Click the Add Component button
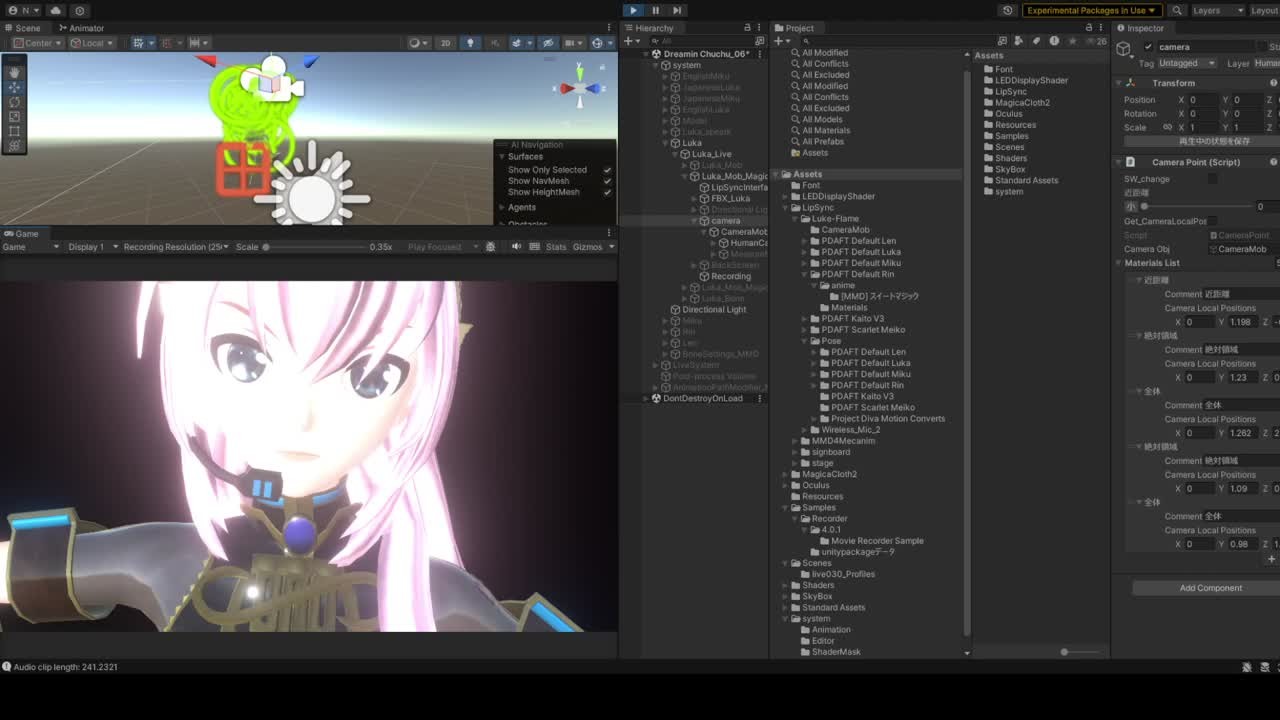Image resolution: width=1280 pixels, height=720 pixels. click(1210, 588)
